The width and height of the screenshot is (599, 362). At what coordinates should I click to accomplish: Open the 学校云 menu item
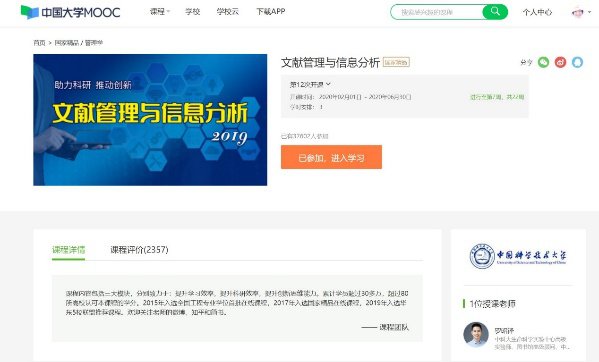click(x=227, y=12)
